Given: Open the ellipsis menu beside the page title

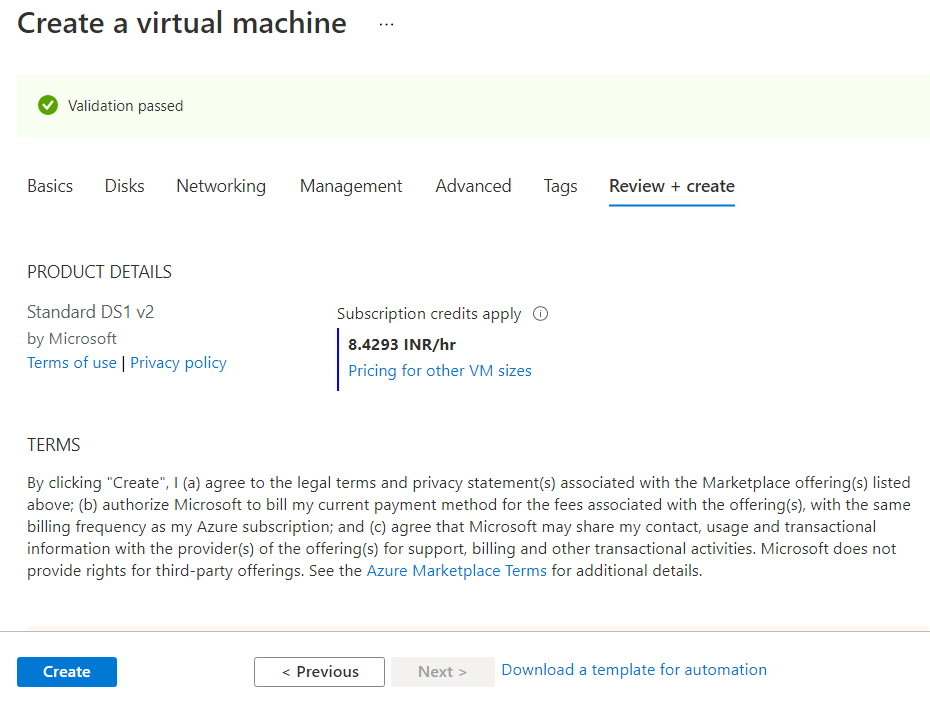Looking at the screenshot, I should click(x=386, y=24).
